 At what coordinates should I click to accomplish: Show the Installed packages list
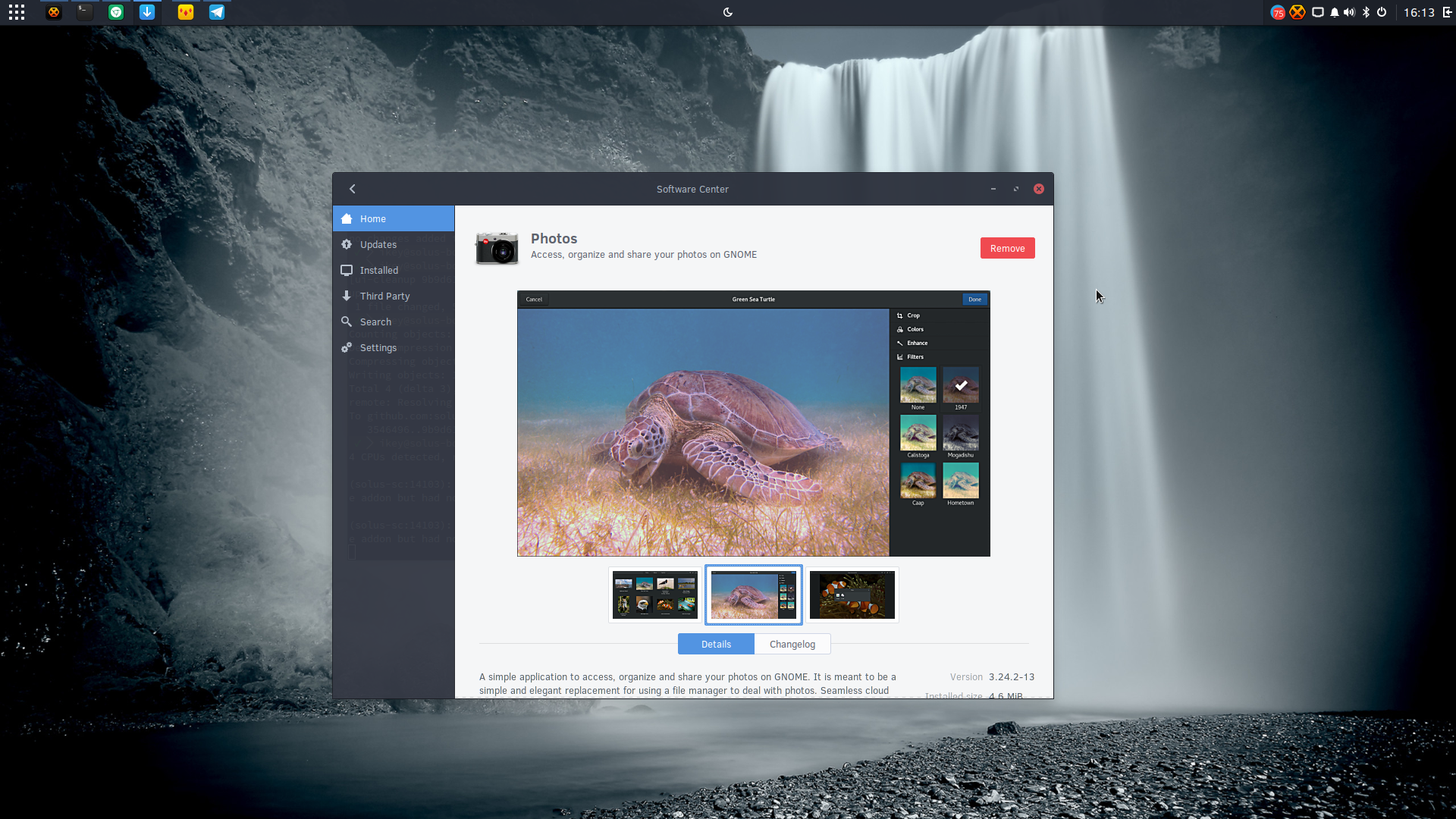pos(394,270)
